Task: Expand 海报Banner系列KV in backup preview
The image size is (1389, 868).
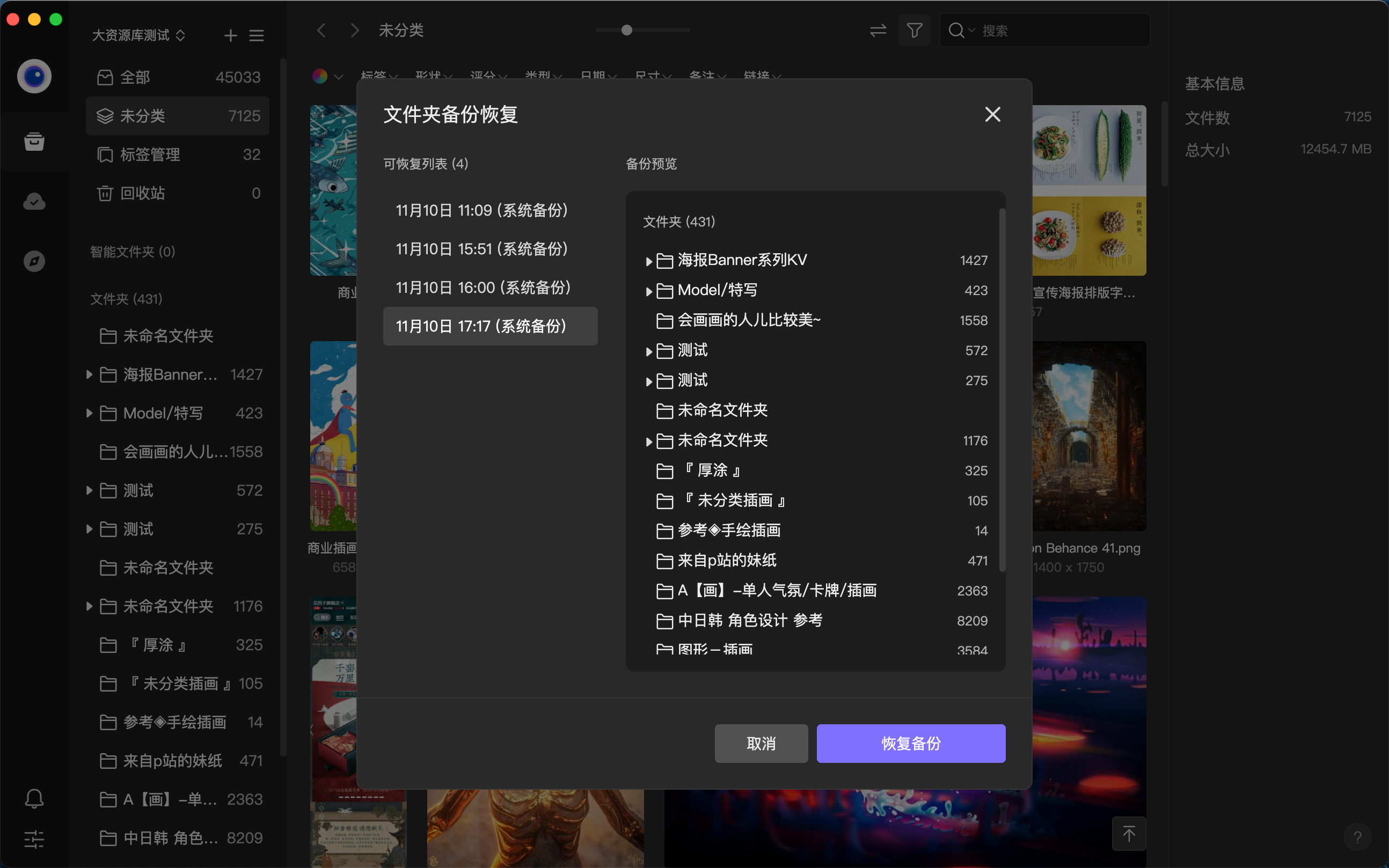Action: click(648, 261)
